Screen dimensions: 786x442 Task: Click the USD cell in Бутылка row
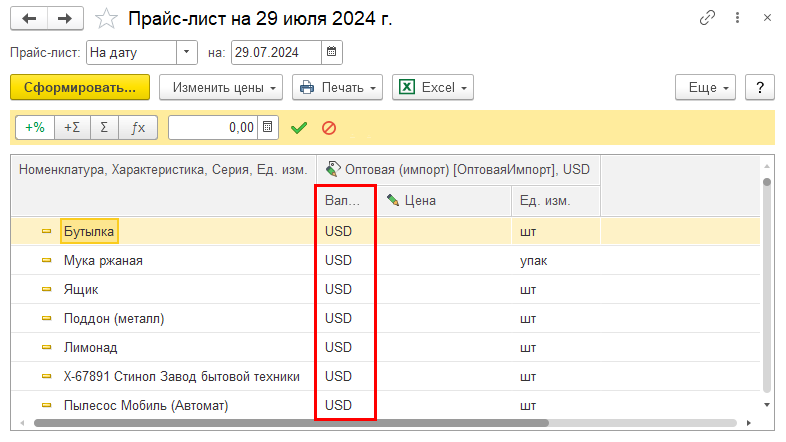point(345,232)
